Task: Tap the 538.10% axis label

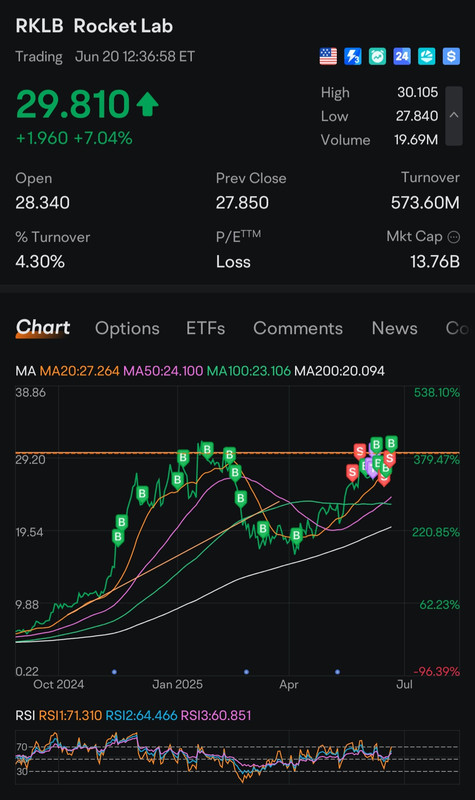Action: click(x=437, y=392)
